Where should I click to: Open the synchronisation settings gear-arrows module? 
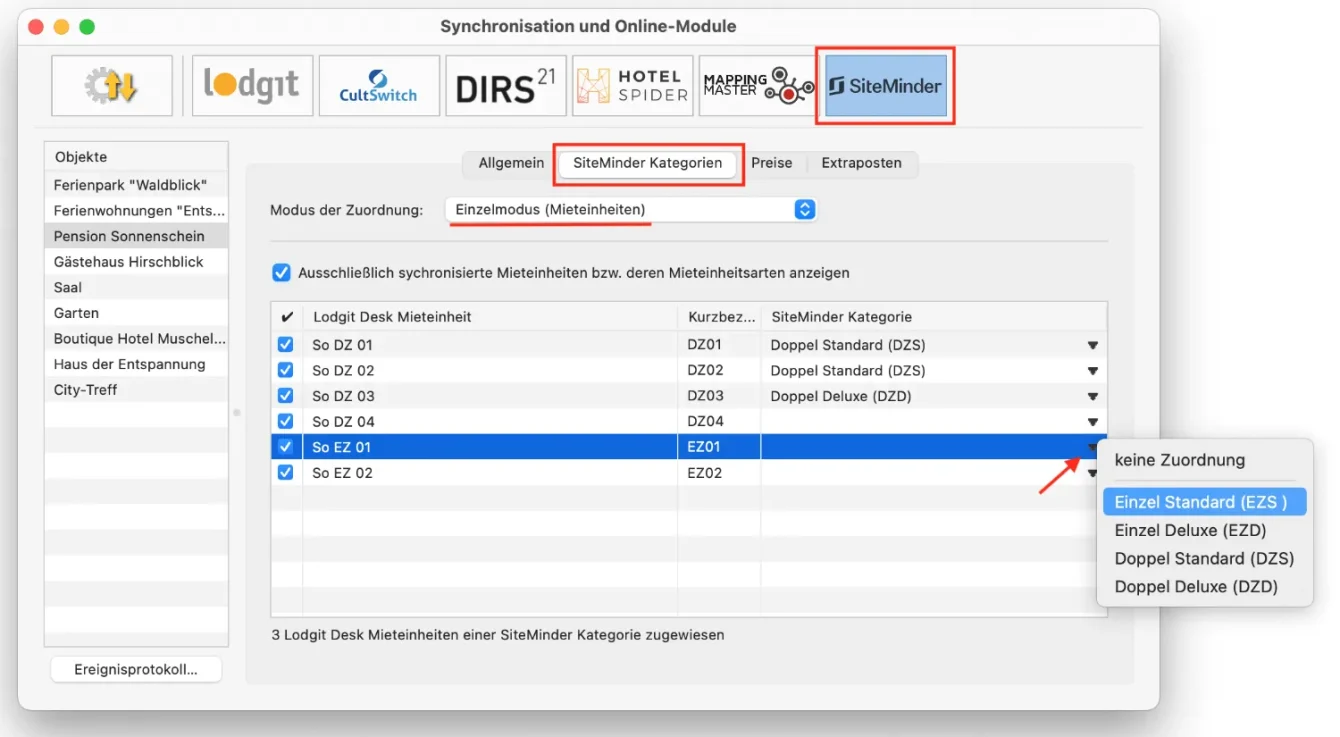[112, 86]
